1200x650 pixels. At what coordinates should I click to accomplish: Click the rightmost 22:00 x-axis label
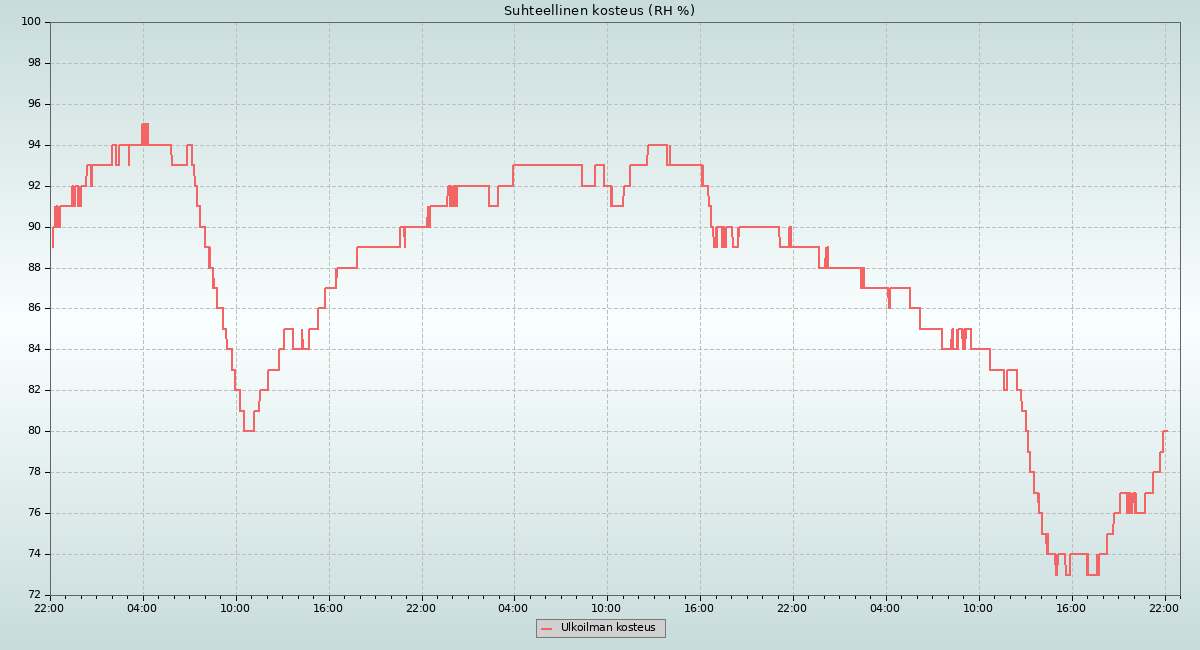pyautogui.click(x=1164, y=607)
